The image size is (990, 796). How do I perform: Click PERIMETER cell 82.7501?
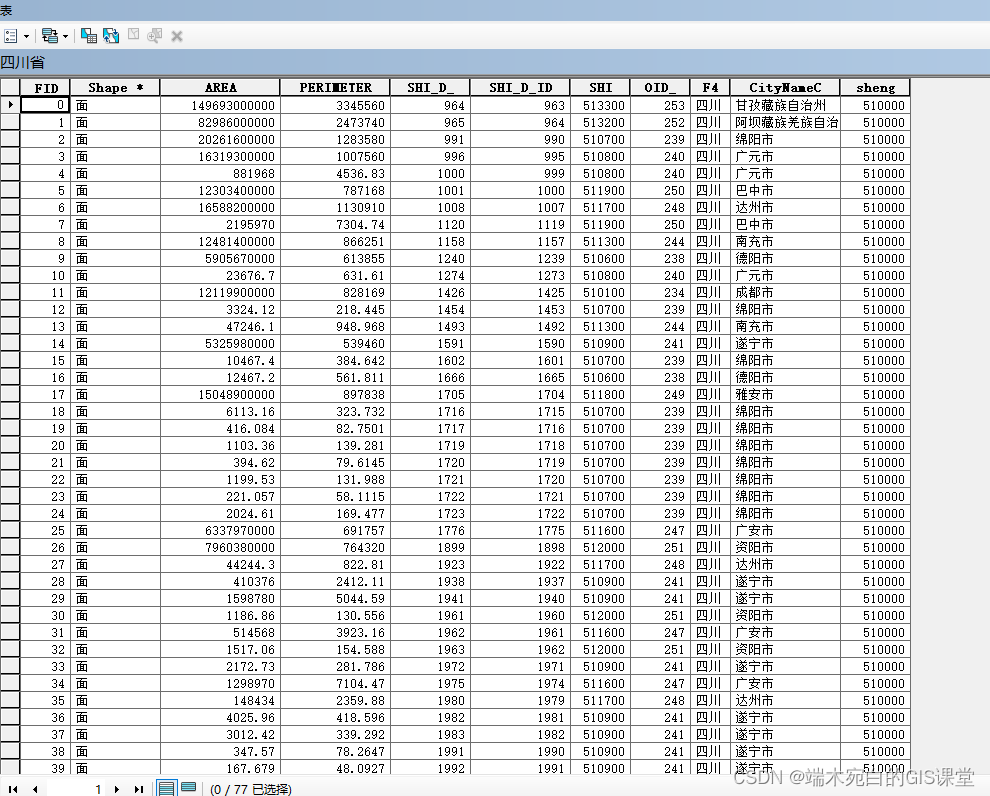click(x=335, y=429)
